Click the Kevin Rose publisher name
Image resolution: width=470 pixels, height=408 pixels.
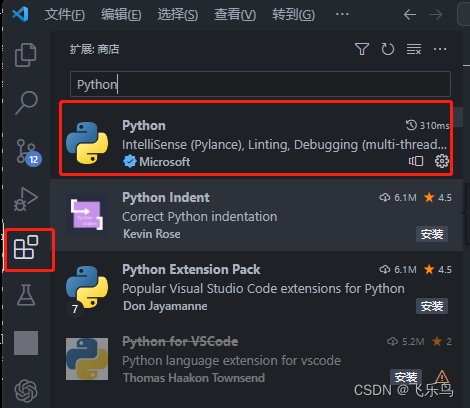click(152, 234)
